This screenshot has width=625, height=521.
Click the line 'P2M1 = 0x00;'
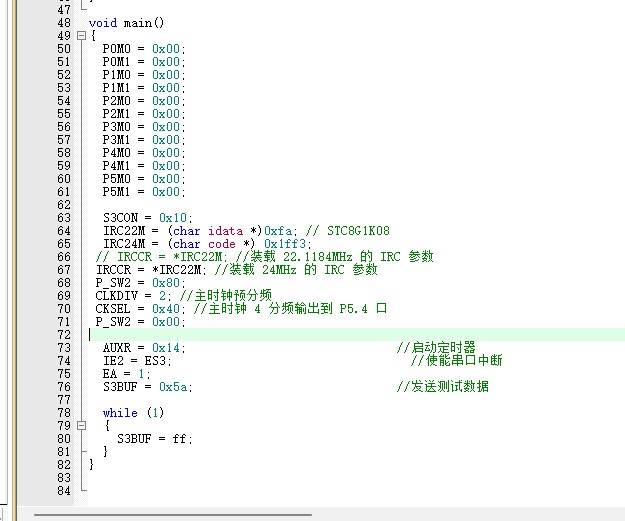(x=144, y=114)
